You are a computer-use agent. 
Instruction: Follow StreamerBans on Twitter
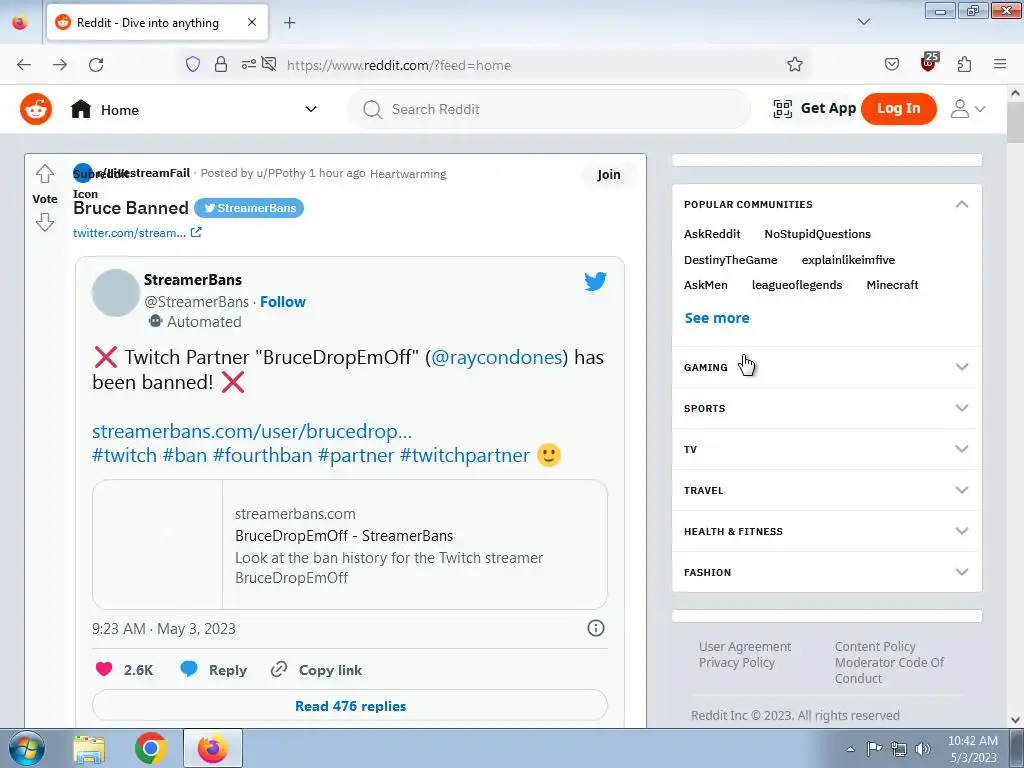283,302
